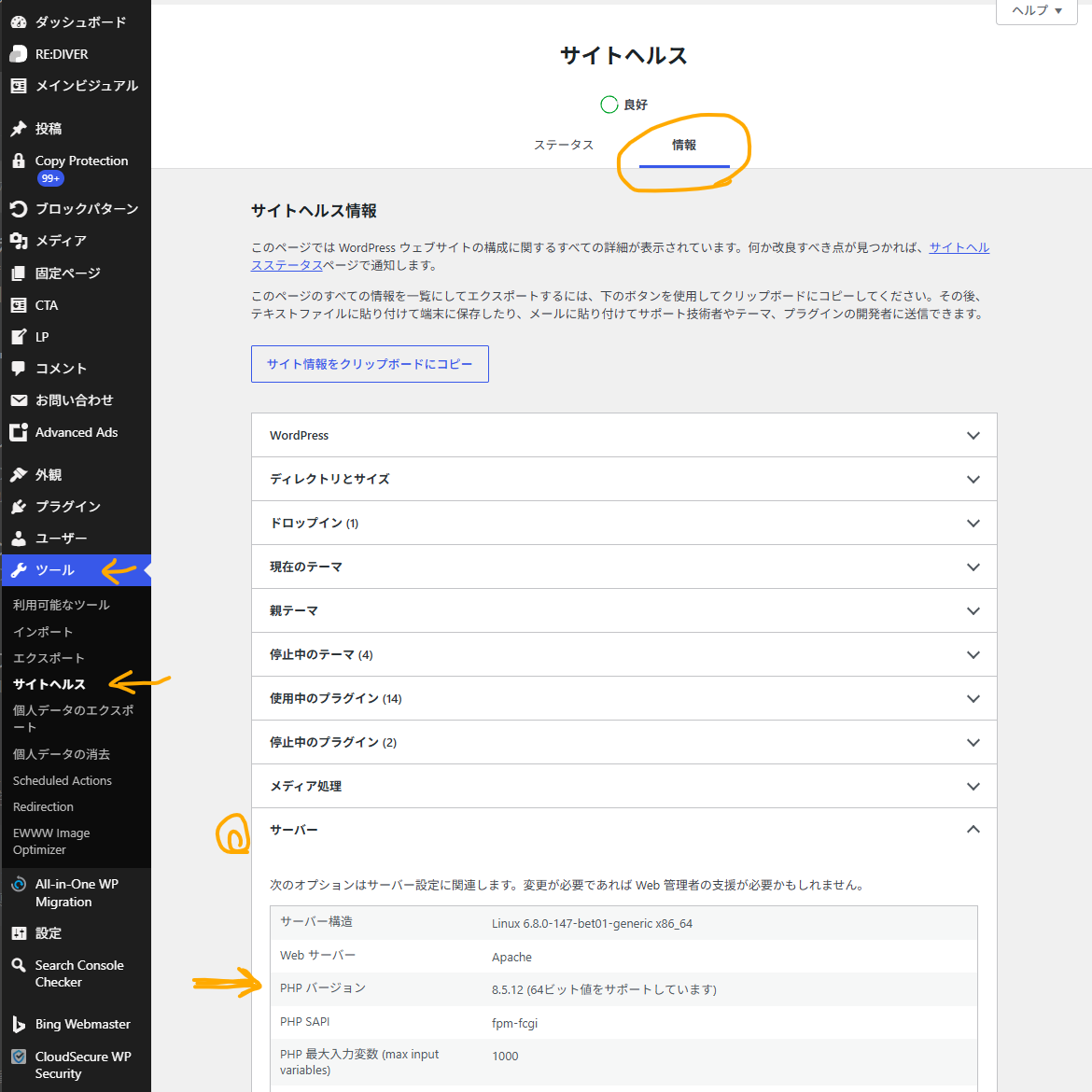This screenshot has width=1092, height=1092.
Task: Switch to the ステータス tab
Action: pos(564,145)
